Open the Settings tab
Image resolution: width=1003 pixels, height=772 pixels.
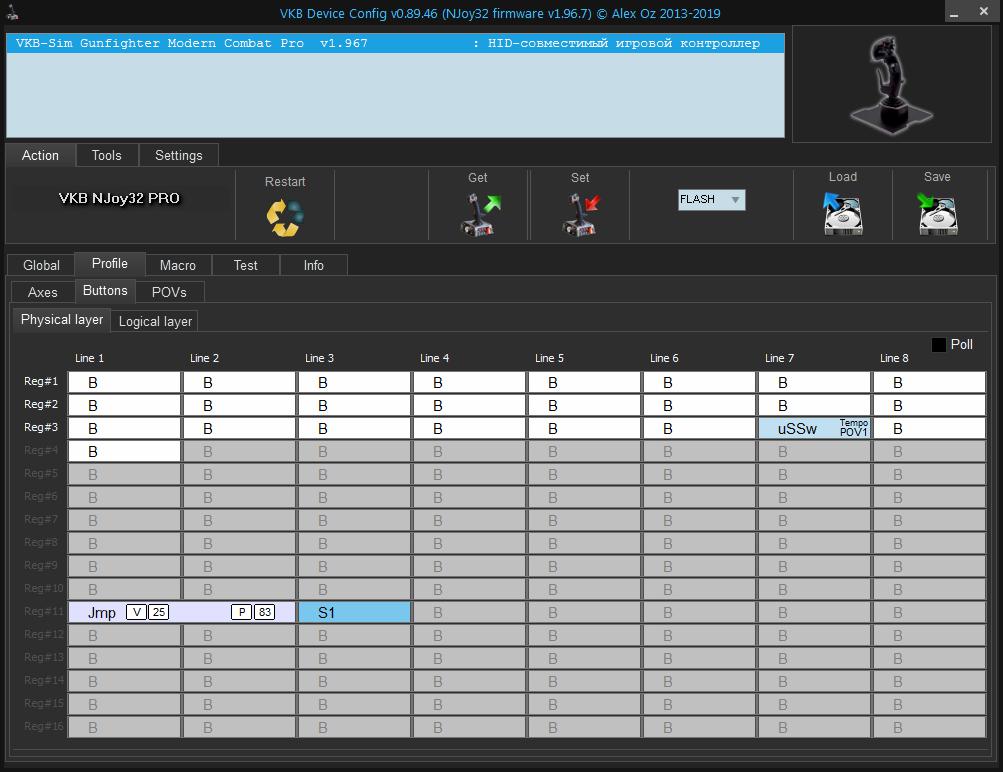[178, 155]
